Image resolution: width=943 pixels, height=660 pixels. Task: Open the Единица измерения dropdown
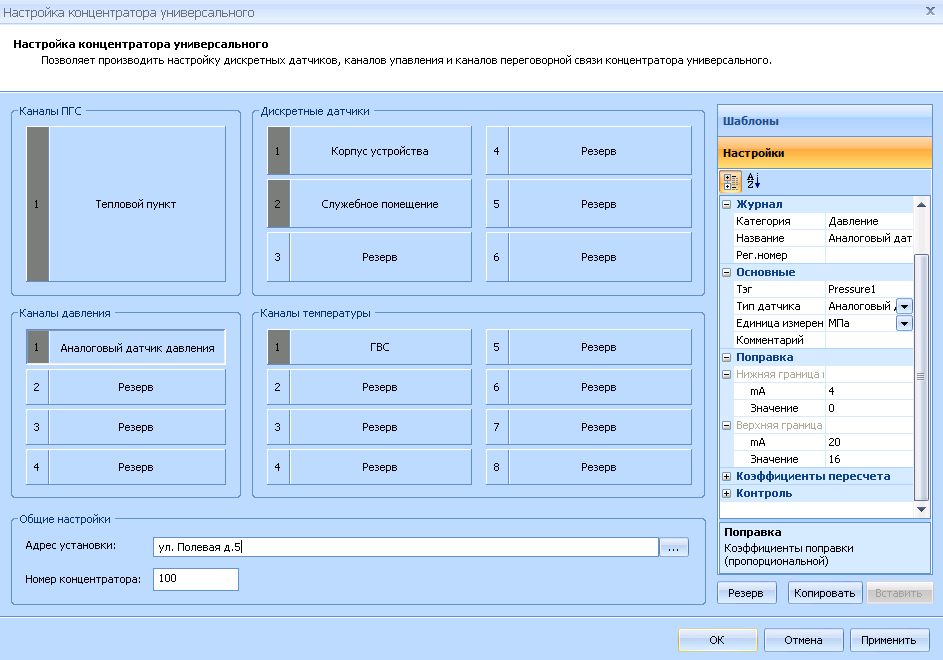tap(904, 323)
